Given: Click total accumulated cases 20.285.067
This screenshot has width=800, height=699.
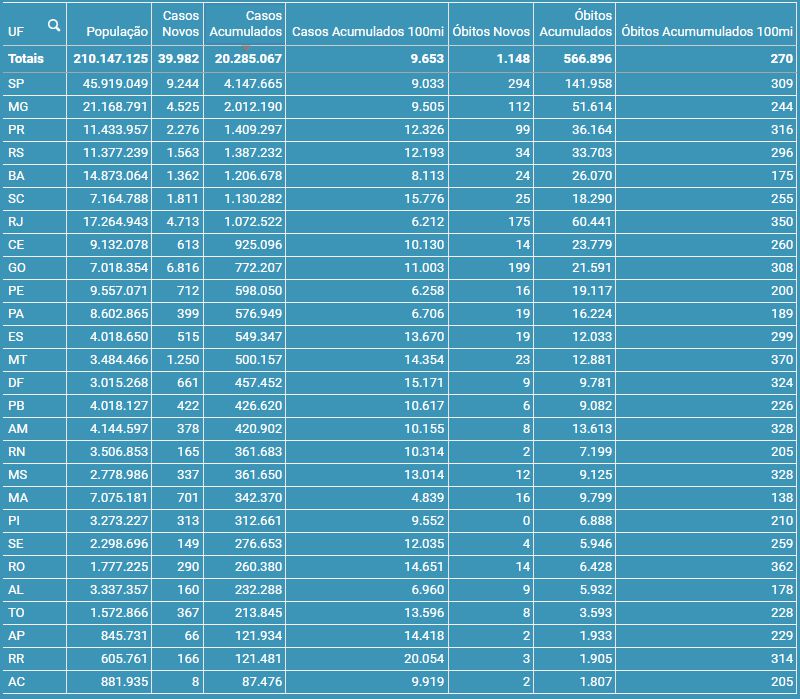Looking at the screenshot, I should (x=246, y=59).
